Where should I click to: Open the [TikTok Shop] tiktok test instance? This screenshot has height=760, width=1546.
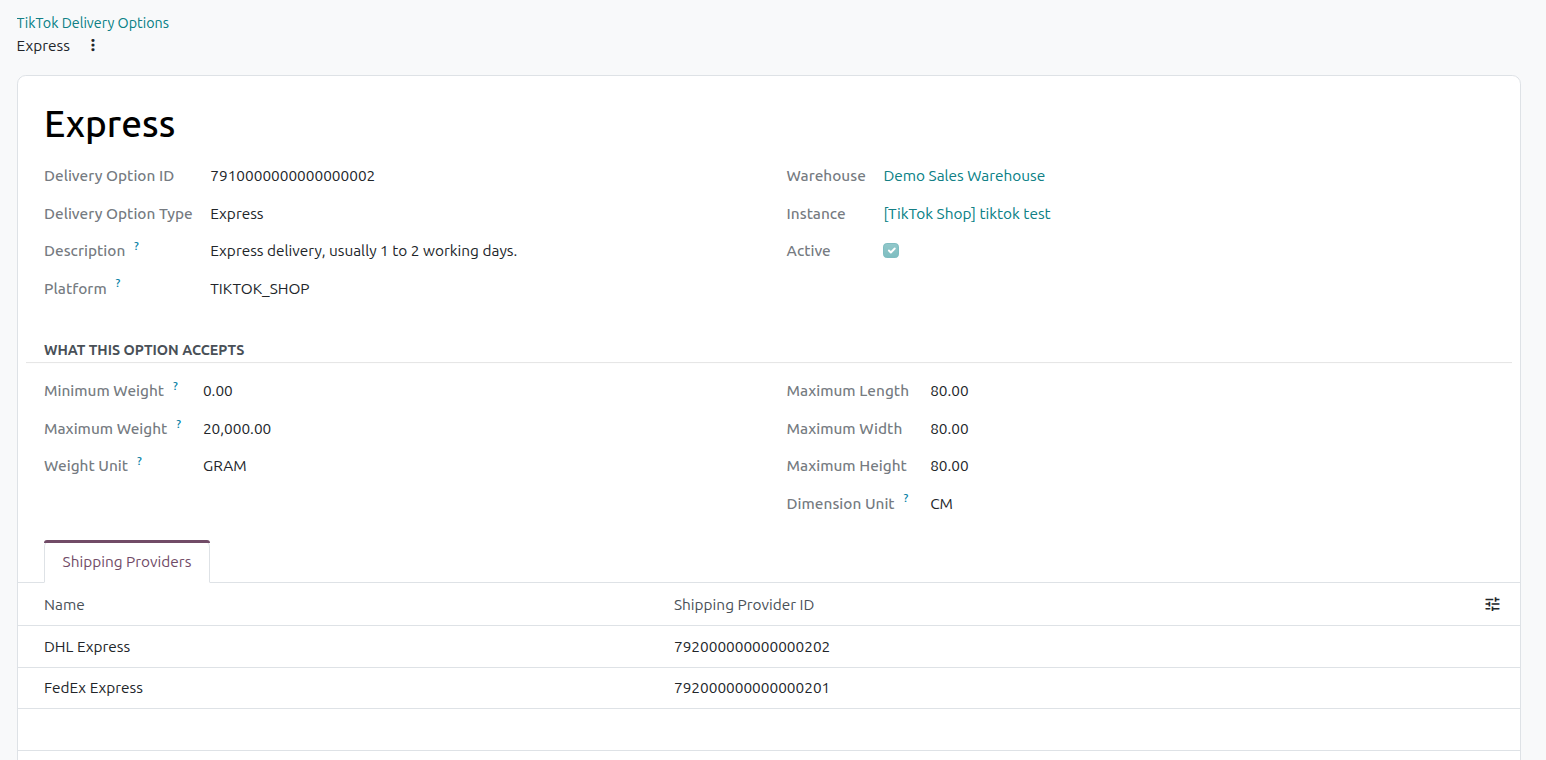(x=967, y=214)
